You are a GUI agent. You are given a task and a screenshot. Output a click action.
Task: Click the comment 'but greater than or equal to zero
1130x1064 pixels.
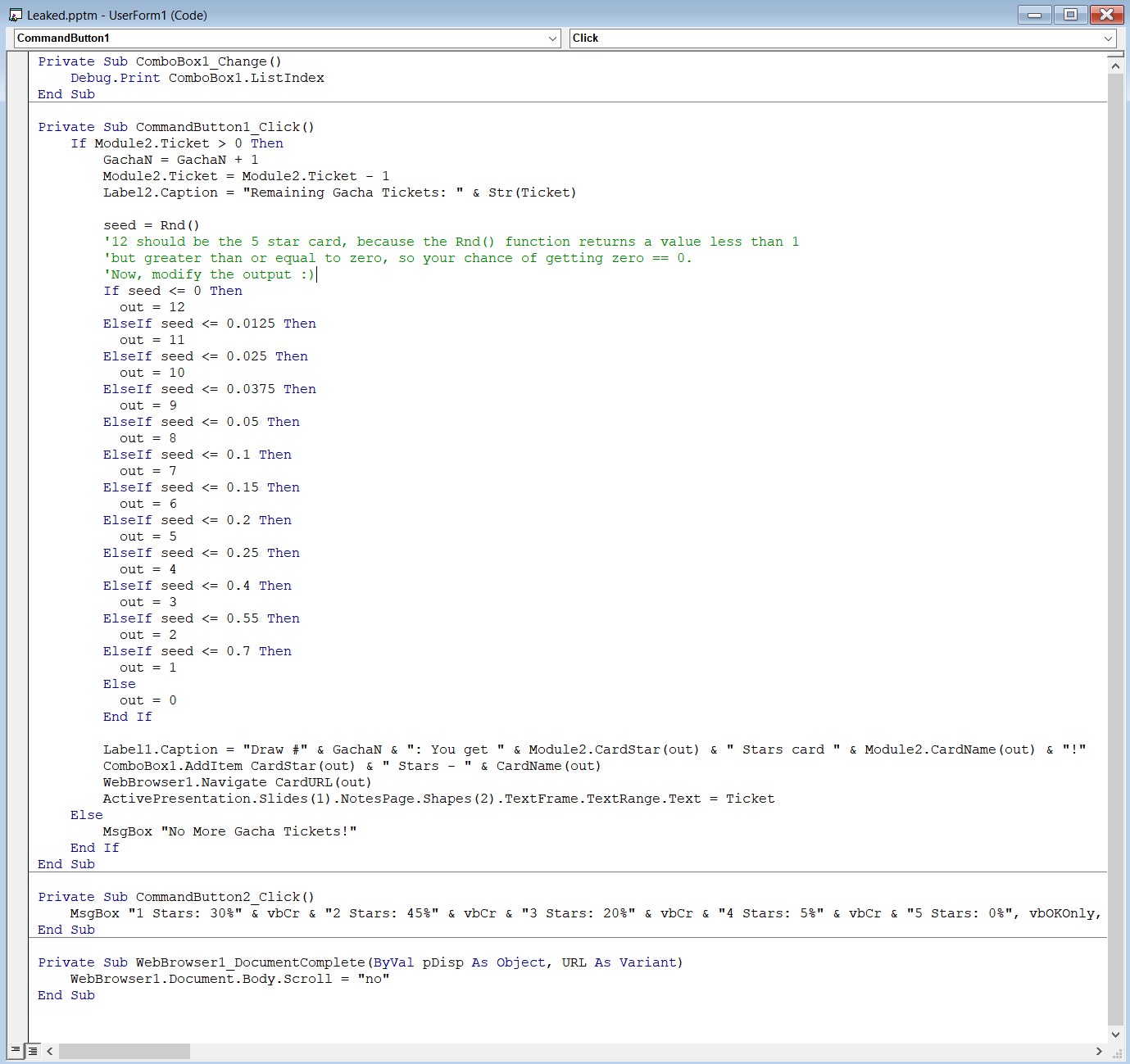pos(397,258)
